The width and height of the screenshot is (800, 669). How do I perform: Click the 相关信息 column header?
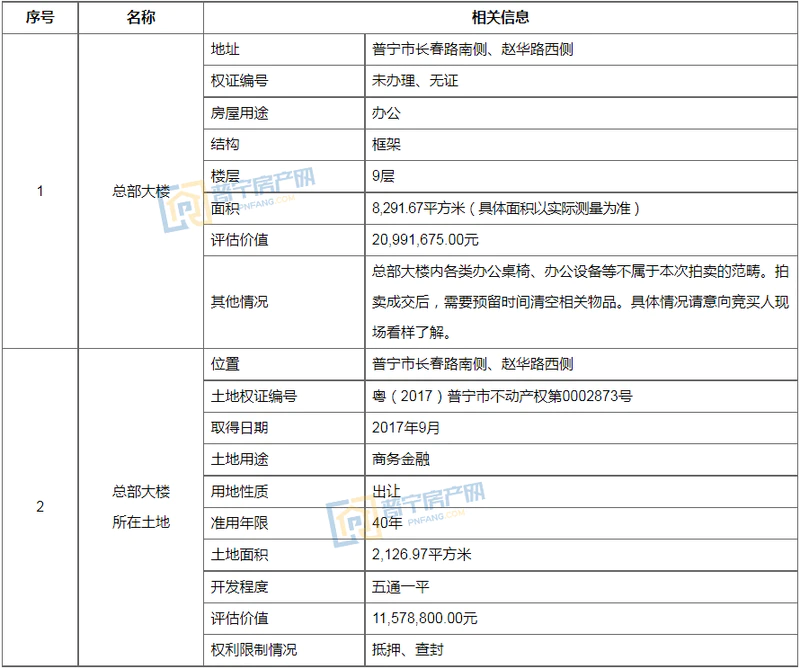[500, 18]
